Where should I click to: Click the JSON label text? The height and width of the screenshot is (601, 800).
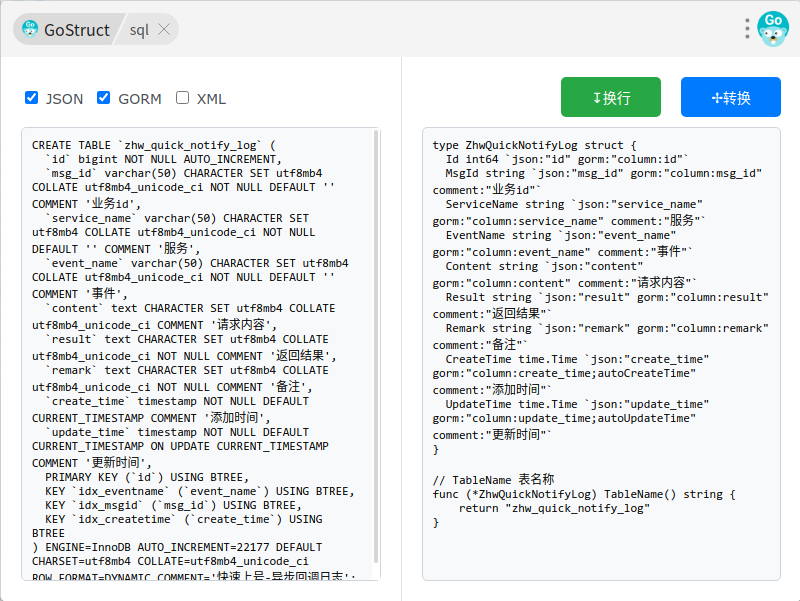[x=65, y=99]
